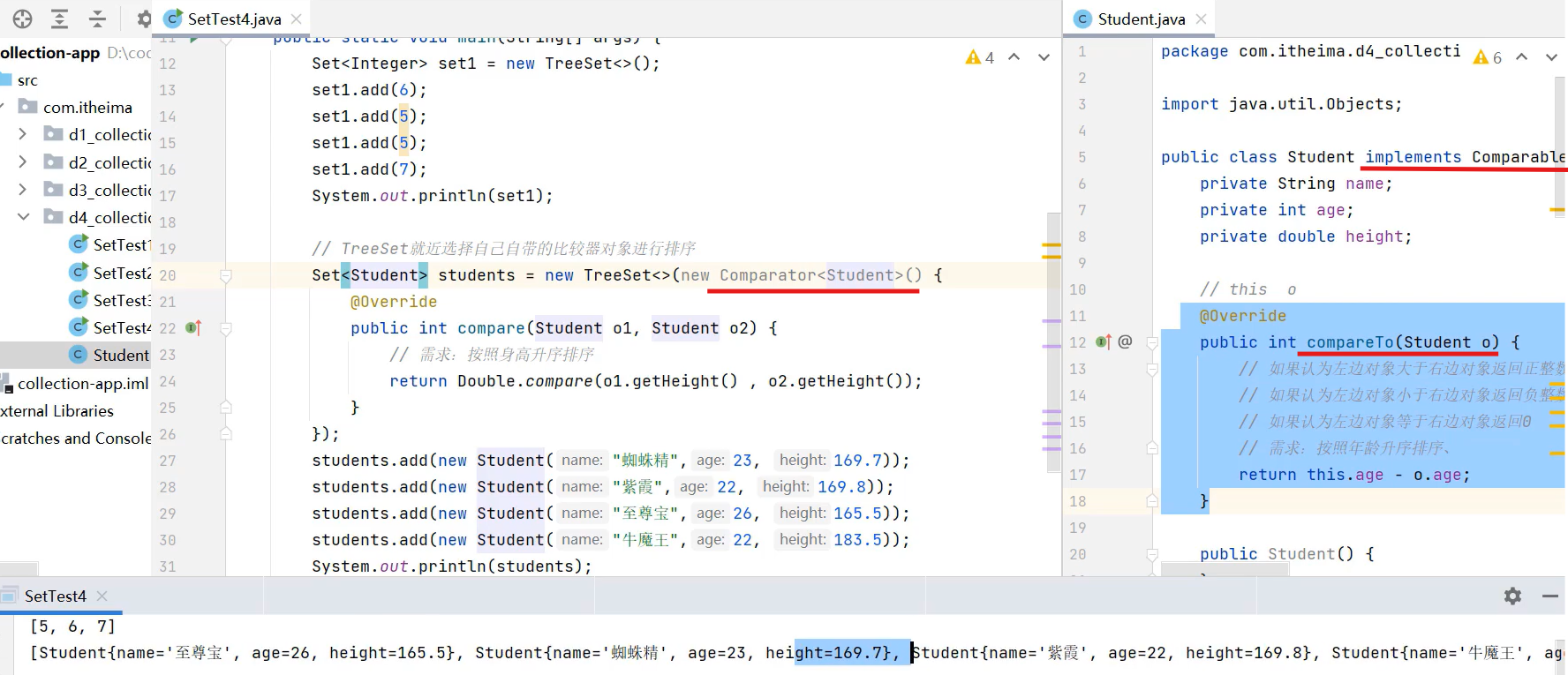Screen dimensions: 1568x675
Task: Fold the Student constructor at line 20
Action: (x=1152, y=554)
